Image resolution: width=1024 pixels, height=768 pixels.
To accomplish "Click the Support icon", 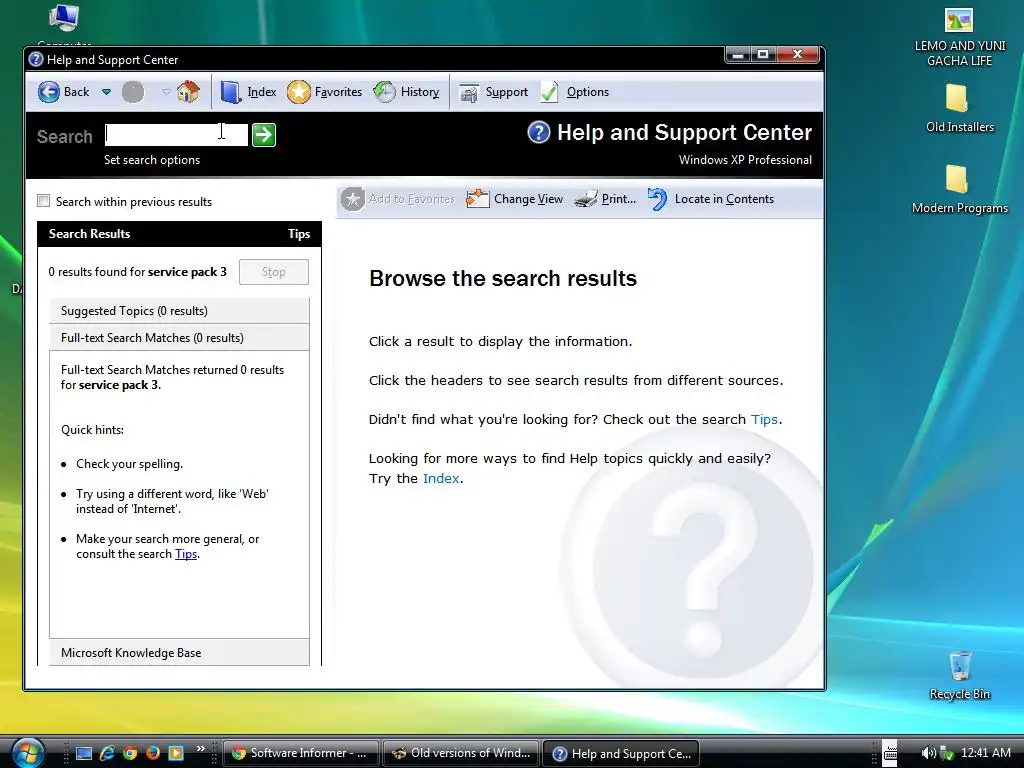I will (x=469, y=93).
